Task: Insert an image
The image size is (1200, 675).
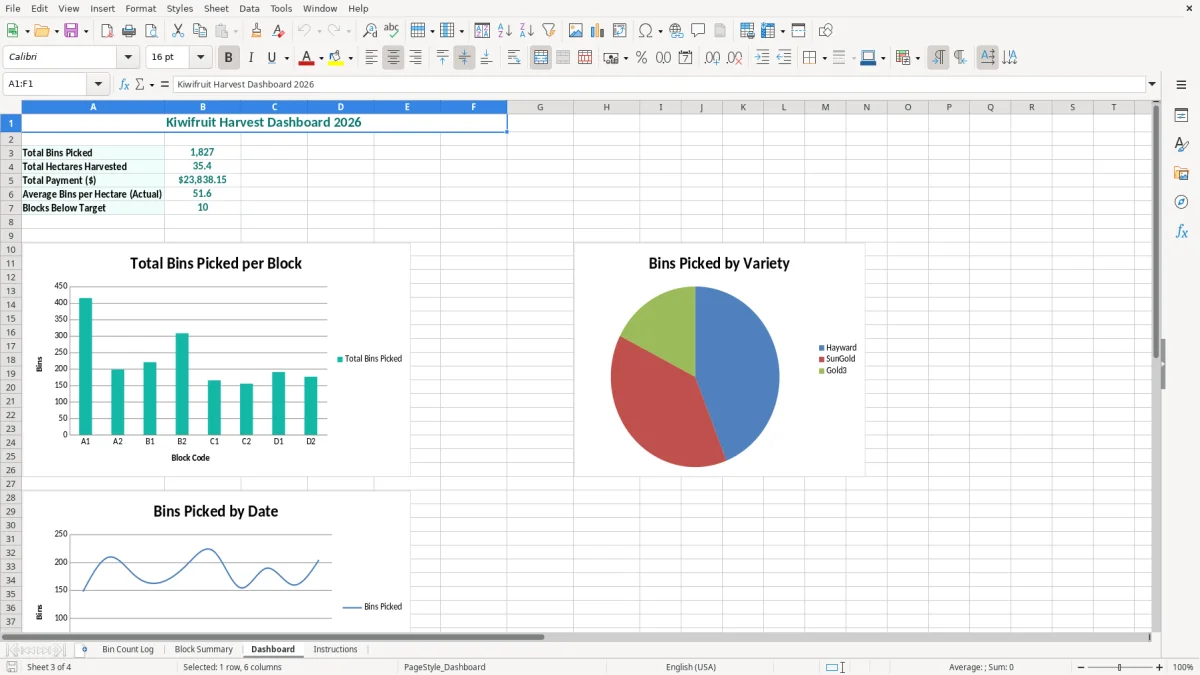Action: click(576, 31)
